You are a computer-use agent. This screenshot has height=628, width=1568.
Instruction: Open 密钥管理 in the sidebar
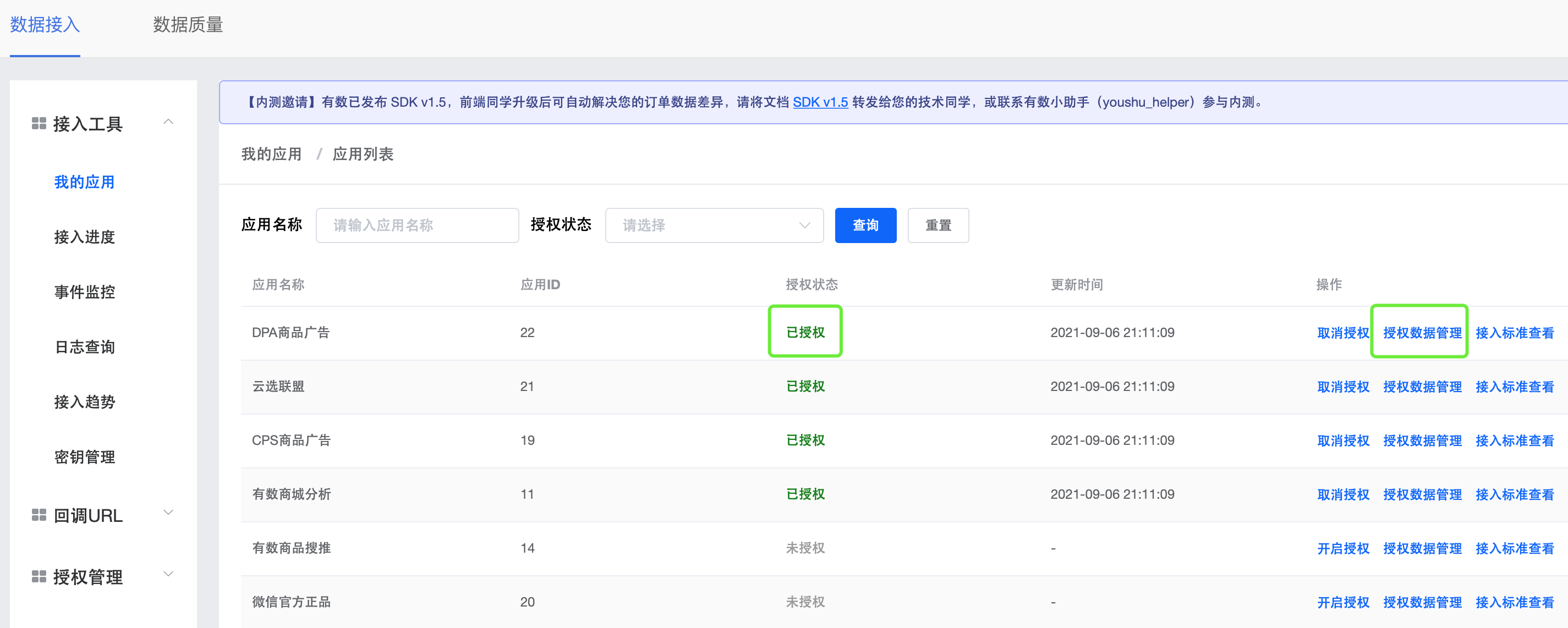pos(85,457)
